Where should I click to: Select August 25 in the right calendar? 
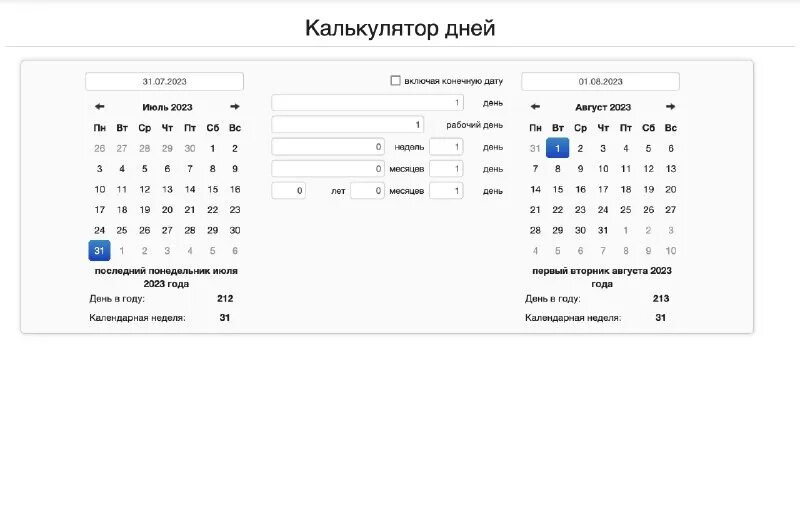[626, 210]
